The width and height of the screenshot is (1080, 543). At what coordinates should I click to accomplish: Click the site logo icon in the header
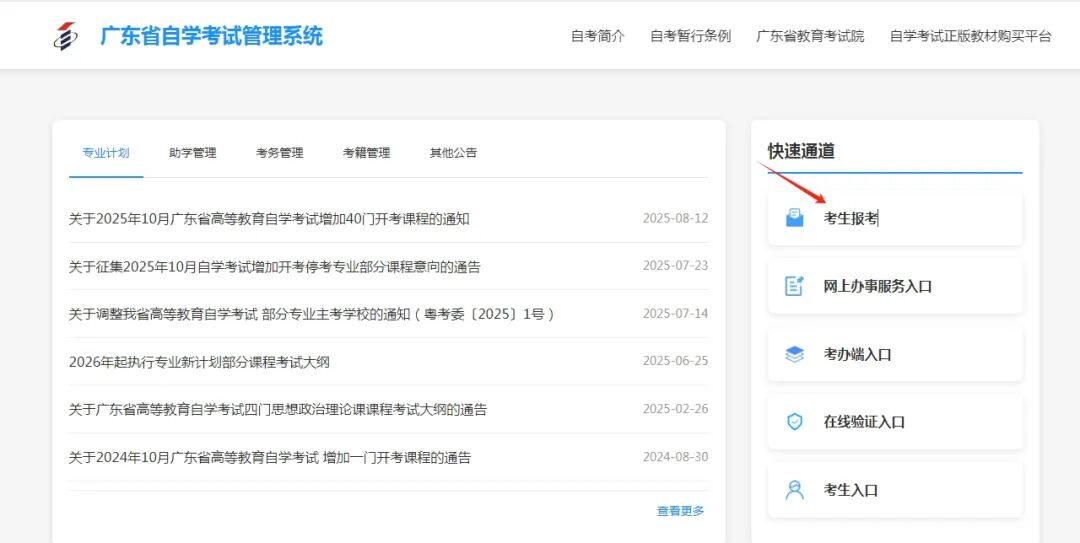click(65, 36)
